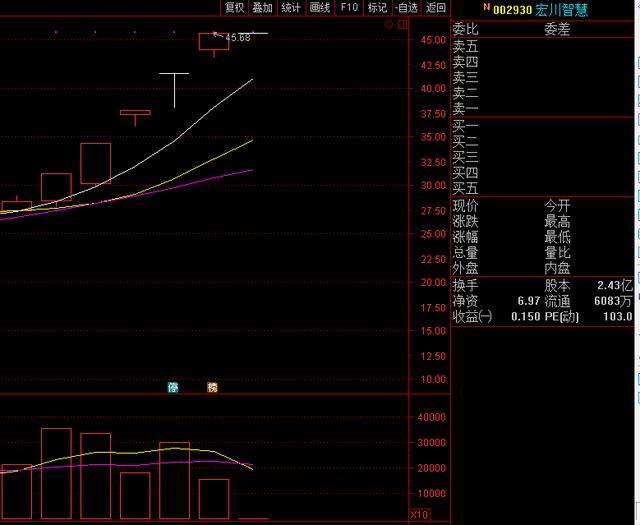This screenshot has width=640, height=525.
Task: Select the white T-shaped candlestick
Action: point(174,90)
